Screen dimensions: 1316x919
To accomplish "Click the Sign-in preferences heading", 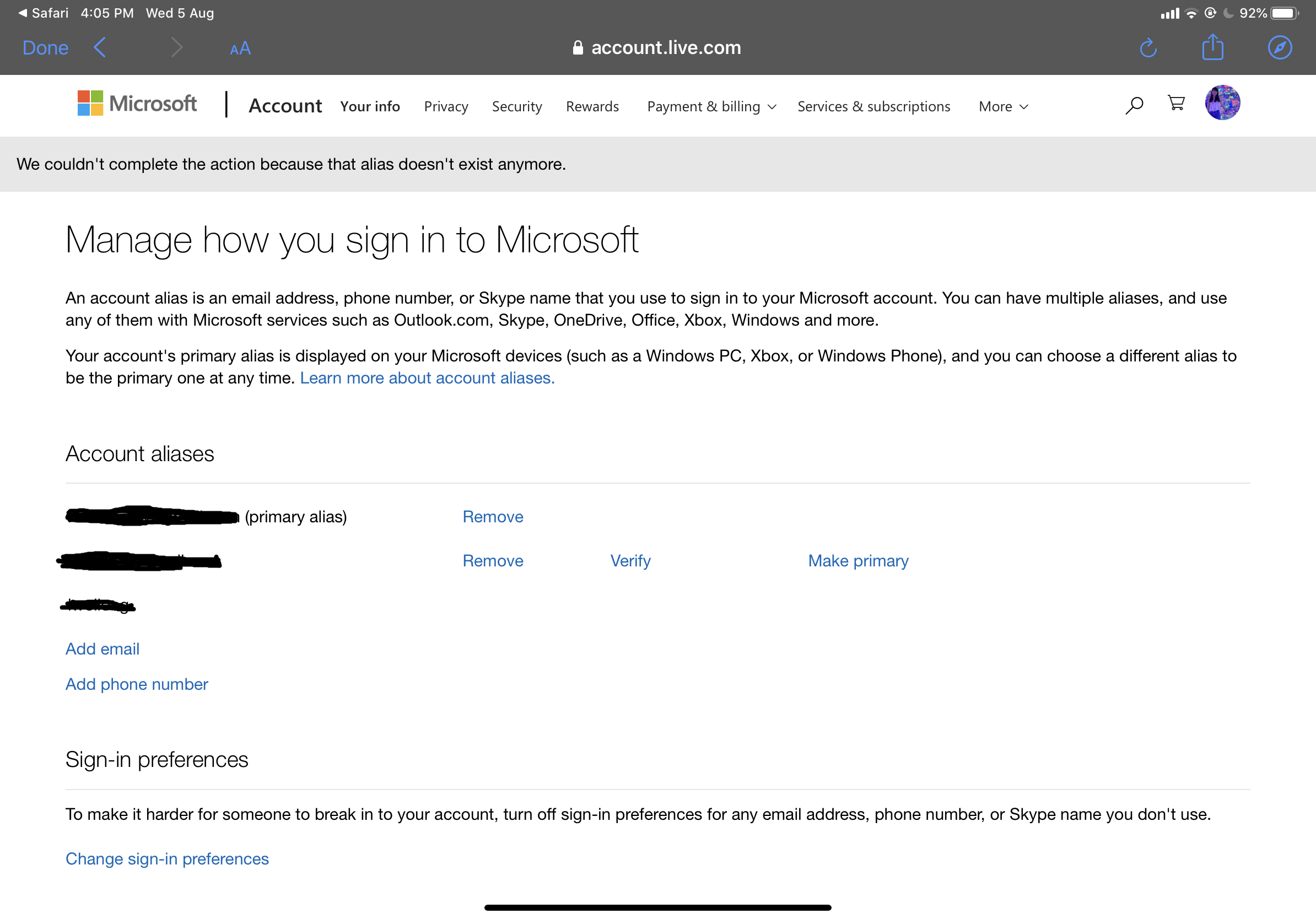I will (157, 760).
